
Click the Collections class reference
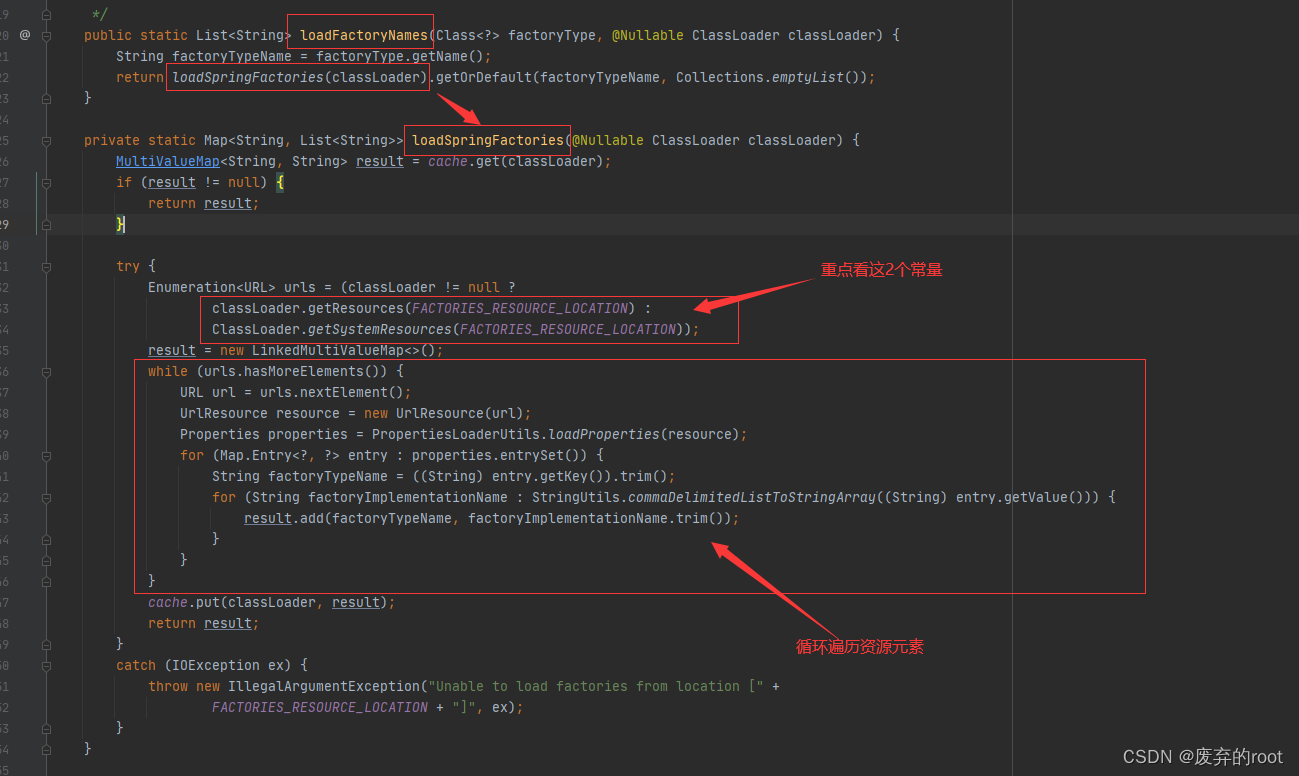click(x=720, y=77)
